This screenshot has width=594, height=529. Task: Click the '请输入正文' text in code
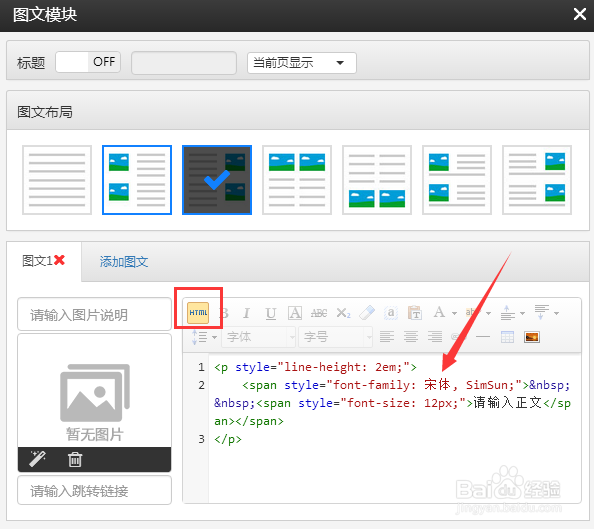coord(507,403)
